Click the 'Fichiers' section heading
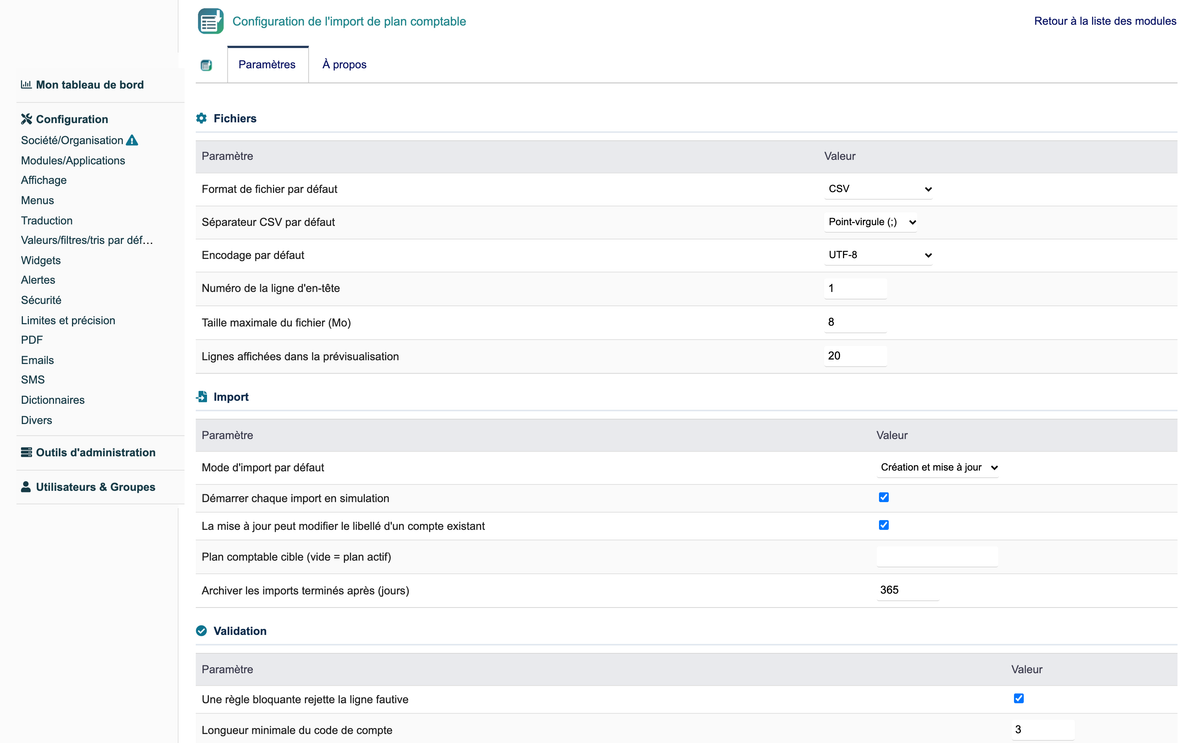1200x743 pixels. click(x=235, y=118)
